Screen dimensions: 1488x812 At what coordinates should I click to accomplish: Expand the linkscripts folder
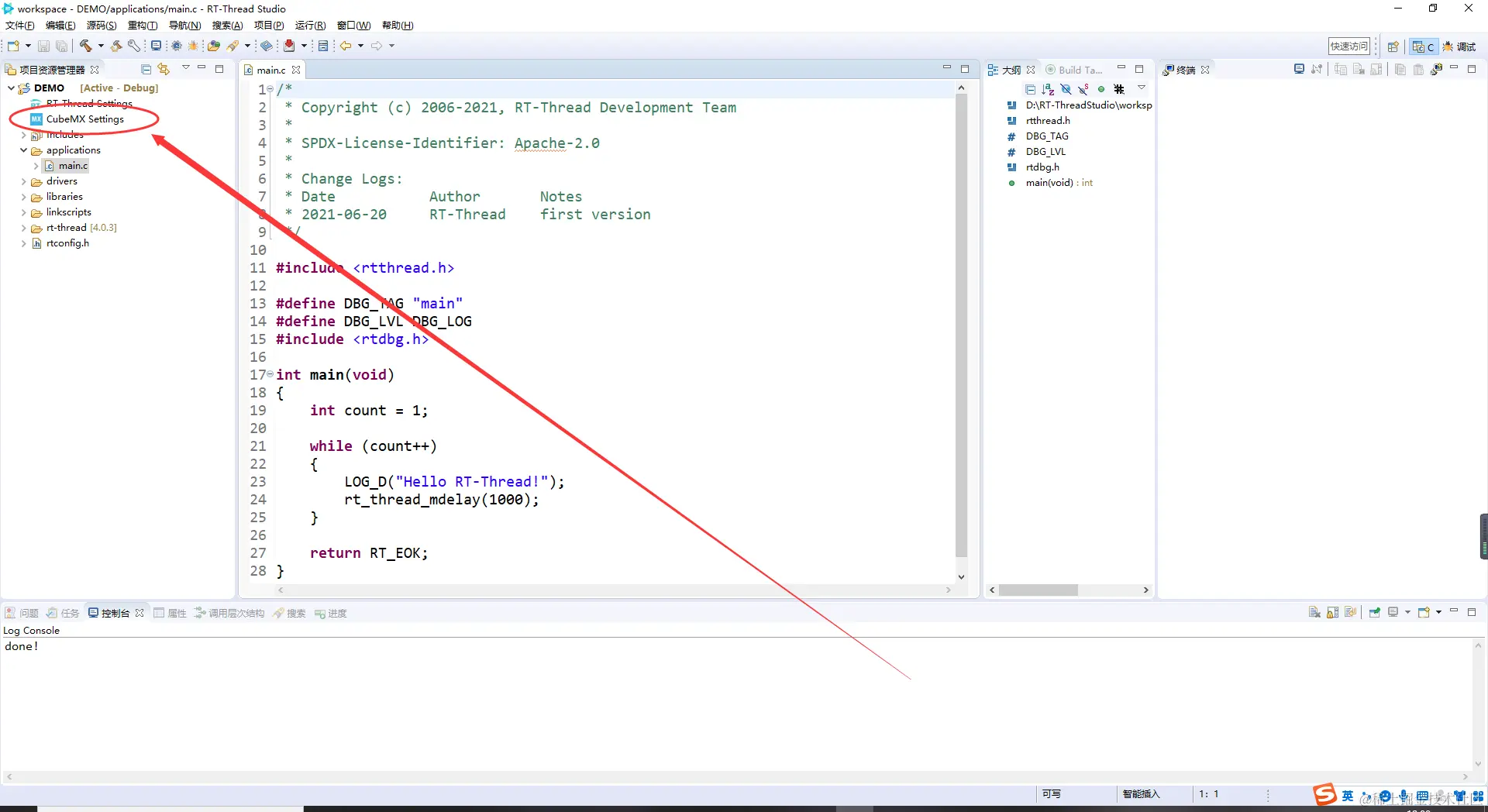point(23,212)
